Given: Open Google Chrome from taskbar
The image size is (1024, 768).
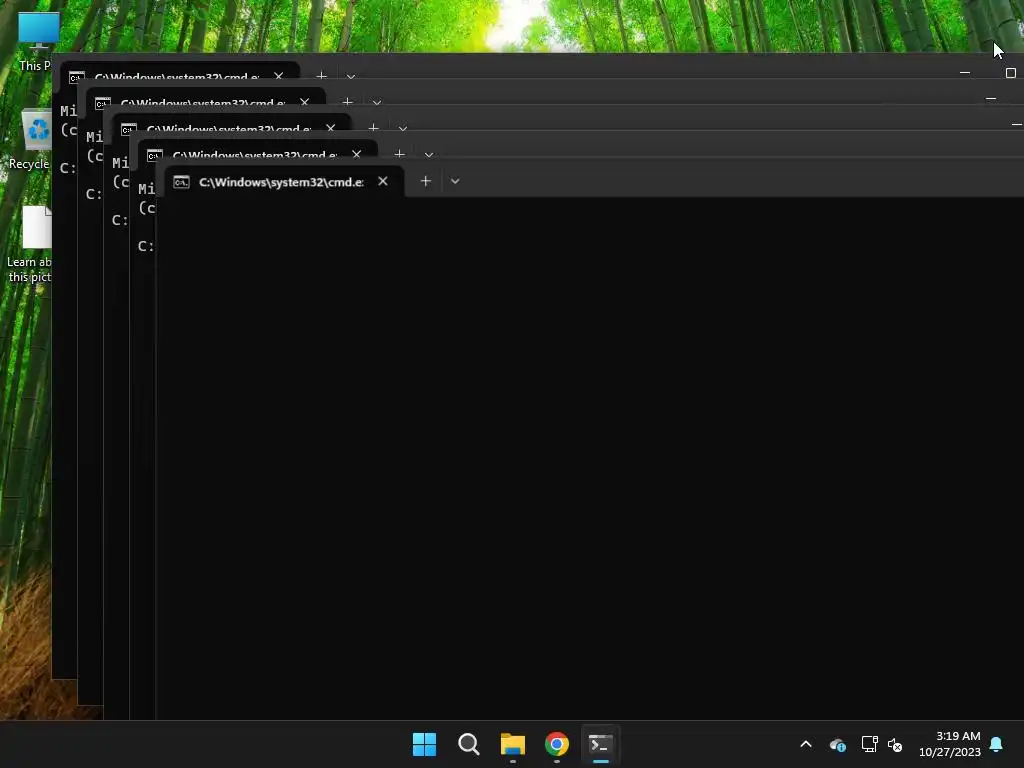Looking at the screenshot, I should tap(557, 744).
